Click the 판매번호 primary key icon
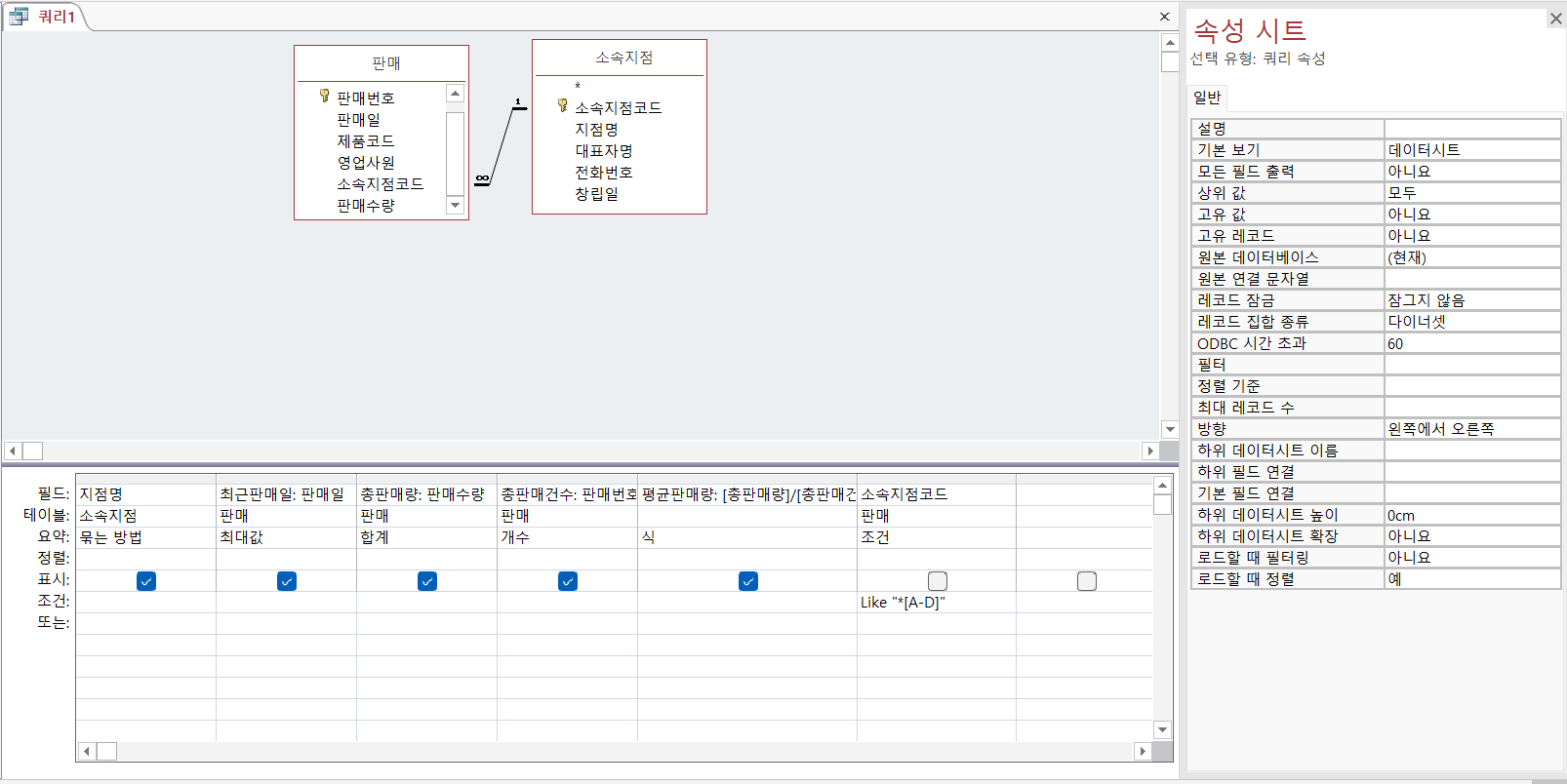Screen dimensions: 1567x784 click(324, 97)
